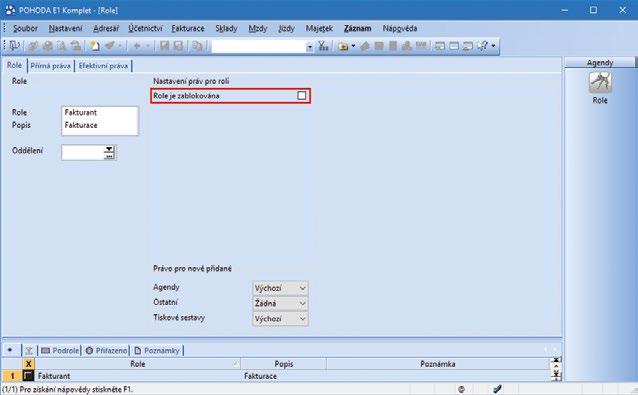Expand the arrow beside the help pointer icon

point(493,46)
